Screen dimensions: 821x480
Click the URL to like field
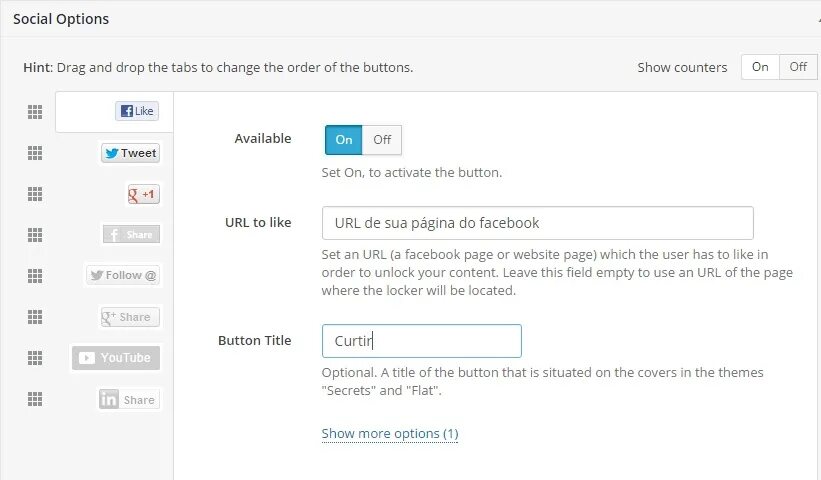point(537,222)
